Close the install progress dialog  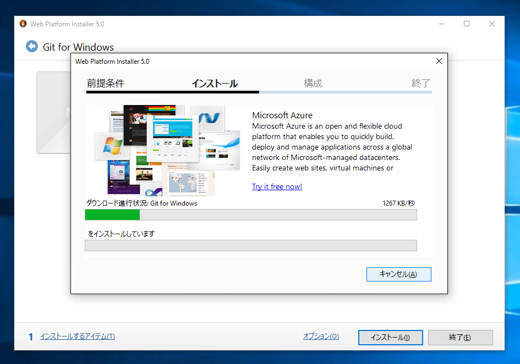click(439, 61)
